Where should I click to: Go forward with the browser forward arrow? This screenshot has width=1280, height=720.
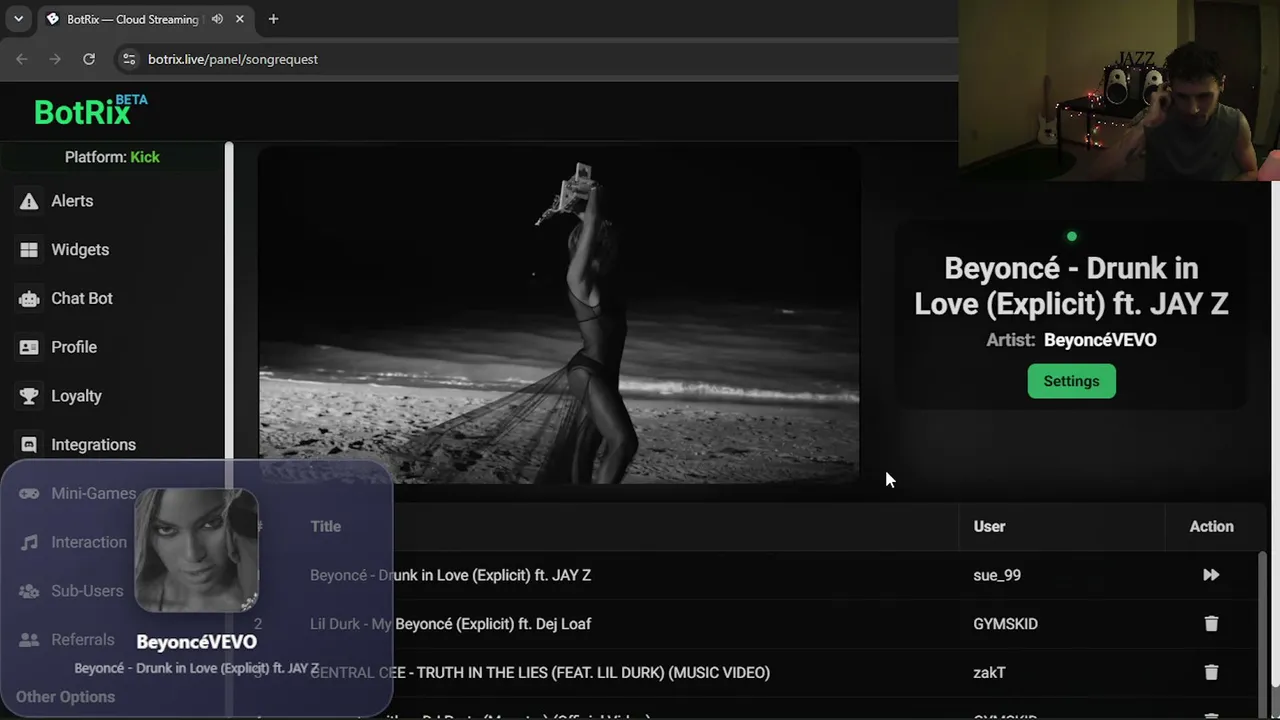tap(55, 59)
